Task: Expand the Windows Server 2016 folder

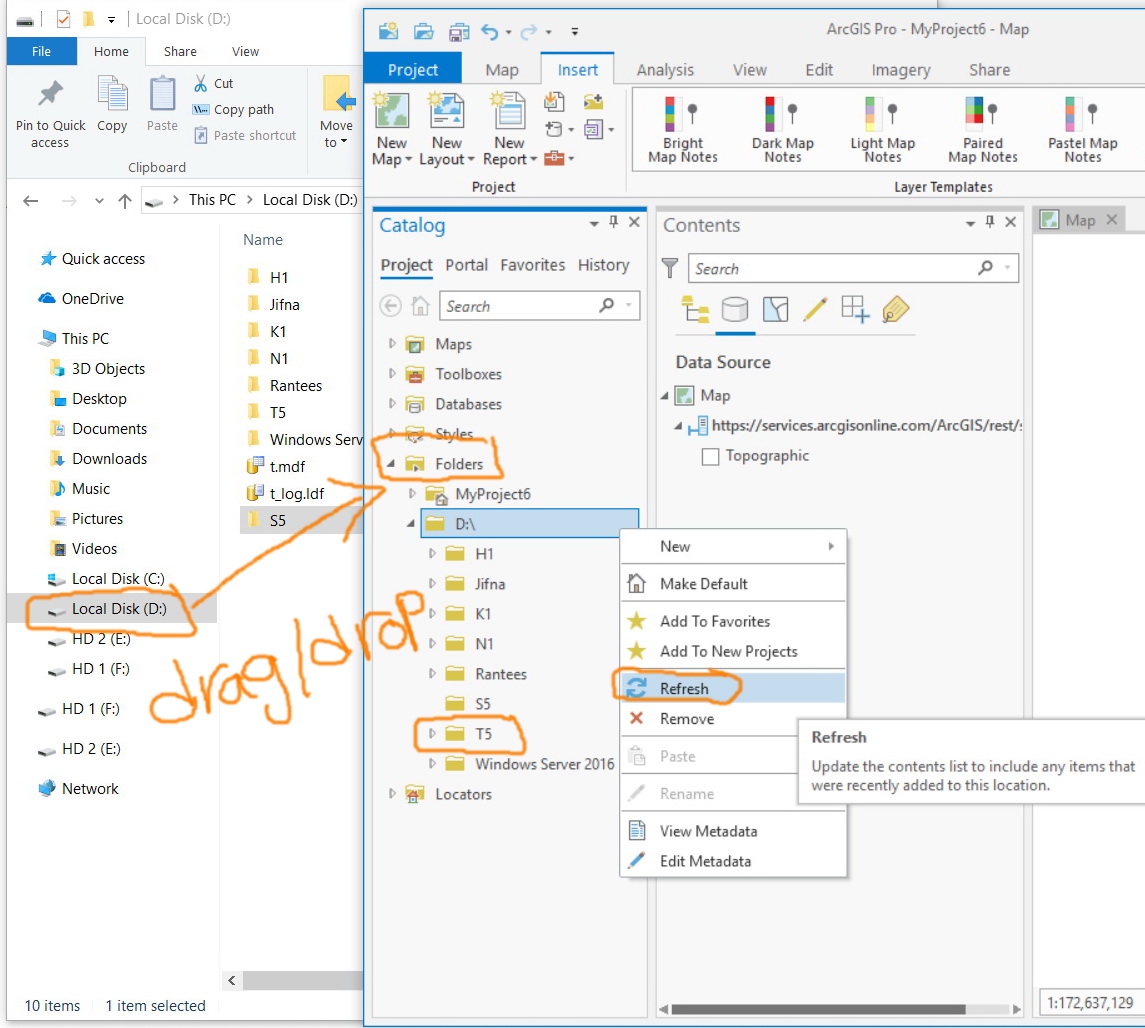Action: (x=432, y=764)
